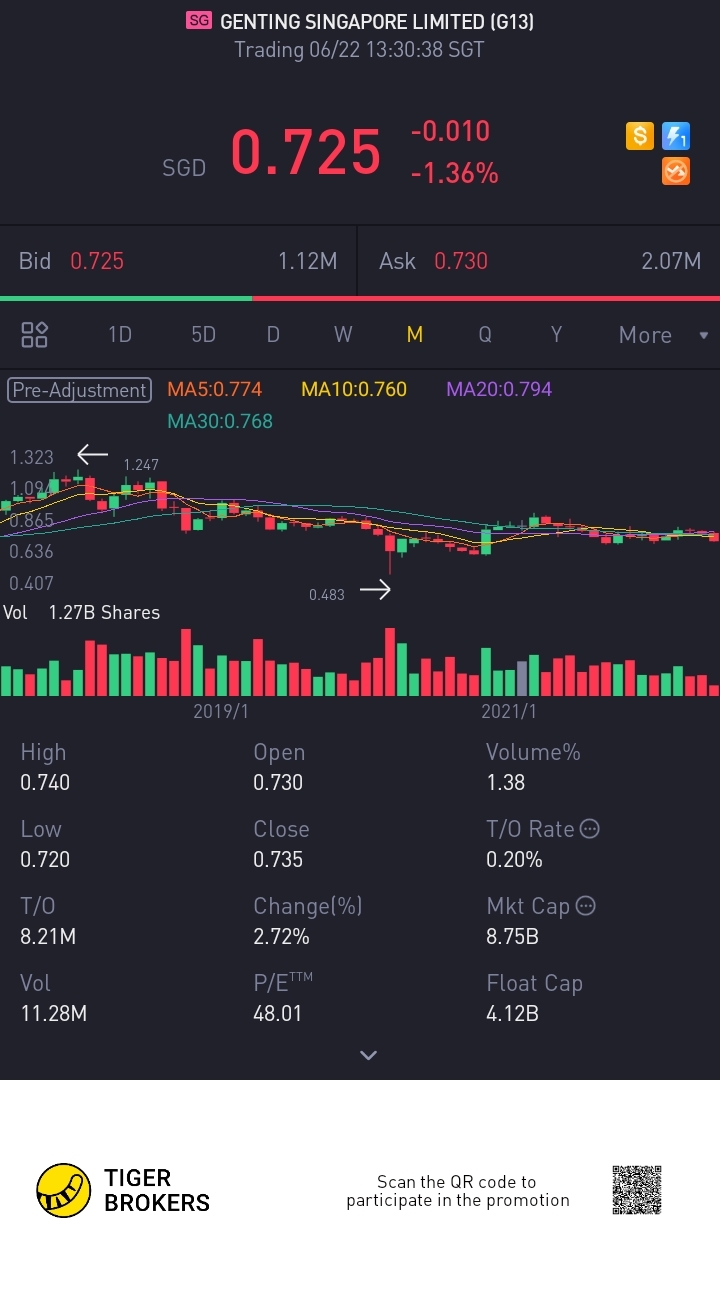Tap the Mkt Cap 8.75B value
720x1301 pixels.
coord(512,936)
